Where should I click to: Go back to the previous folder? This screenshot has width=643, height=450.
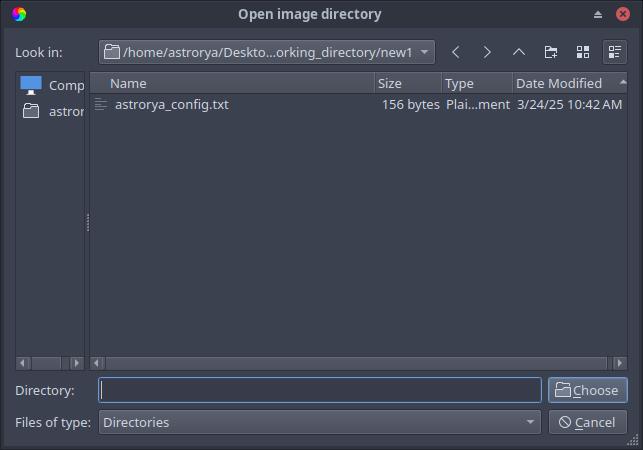tap(455, 52)
